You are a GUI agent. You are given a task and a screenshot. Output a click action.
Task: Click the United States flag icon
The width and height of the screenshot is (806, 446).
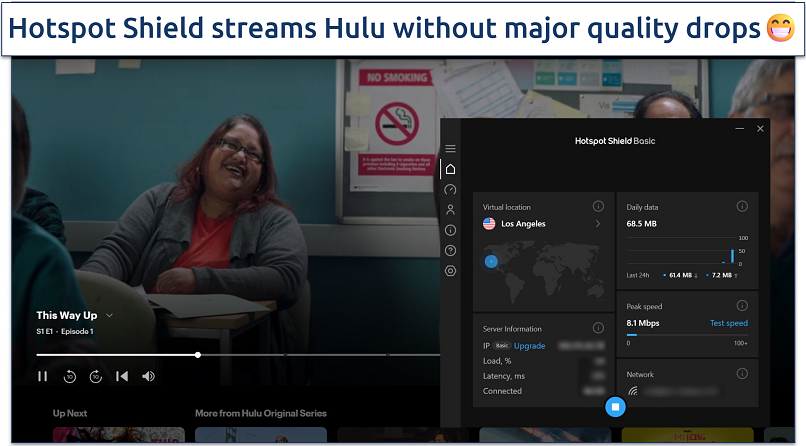tap(489, 224)
